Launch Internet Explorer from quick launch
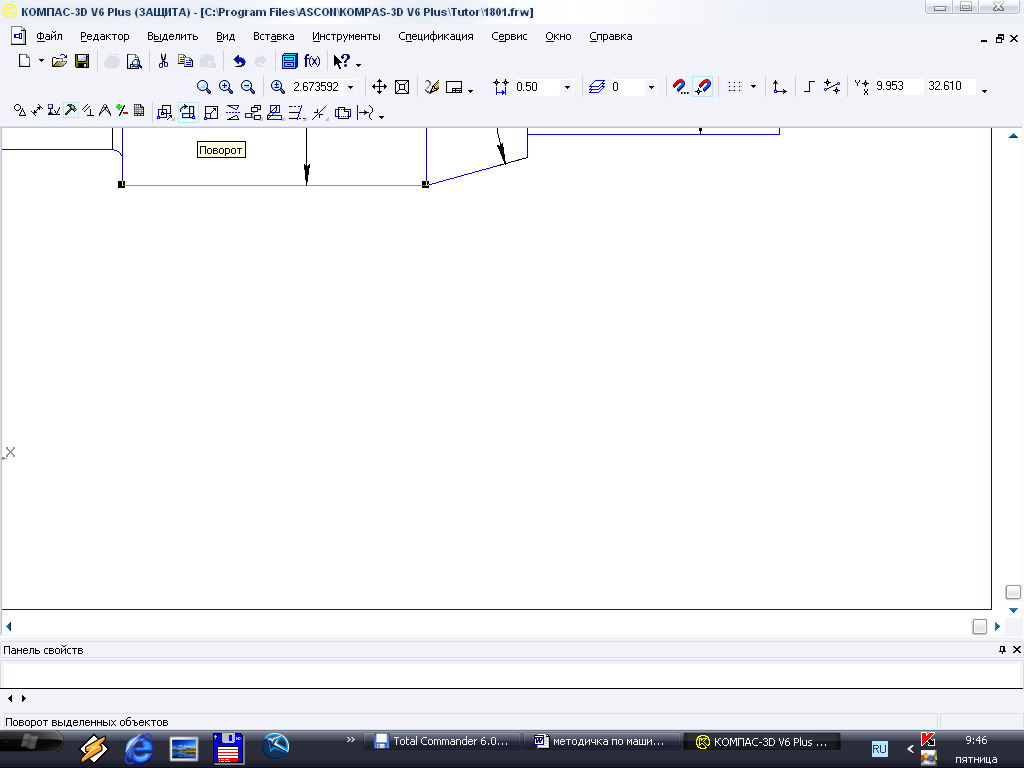Viewport: 1024px width, 768px height. (x=138, y=748)
